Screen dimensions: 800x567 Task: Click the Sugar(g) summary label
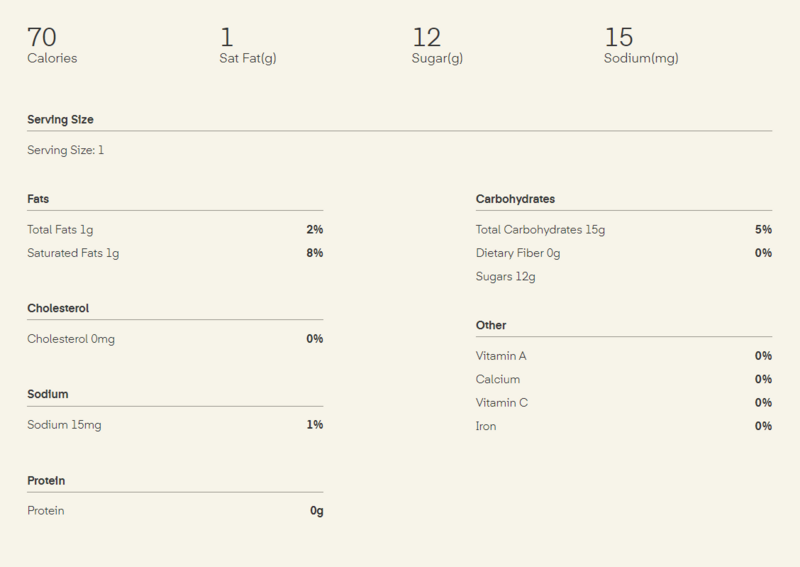pos(438,58)
